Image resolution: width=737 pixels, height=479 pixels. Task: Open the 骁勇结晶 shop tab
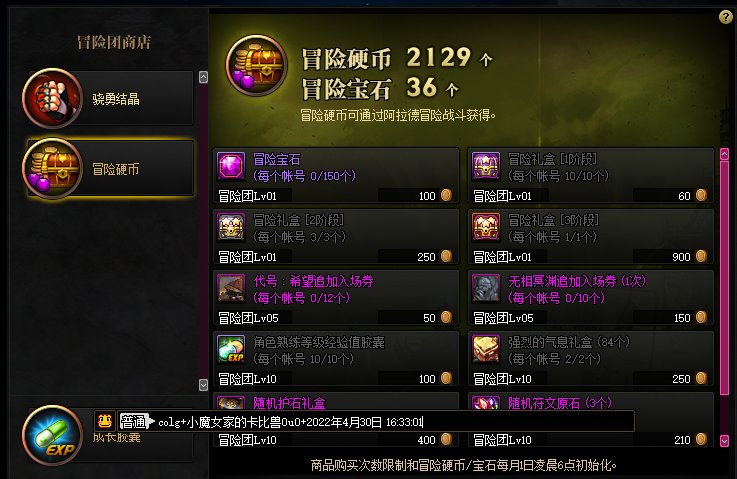(109, 98)
